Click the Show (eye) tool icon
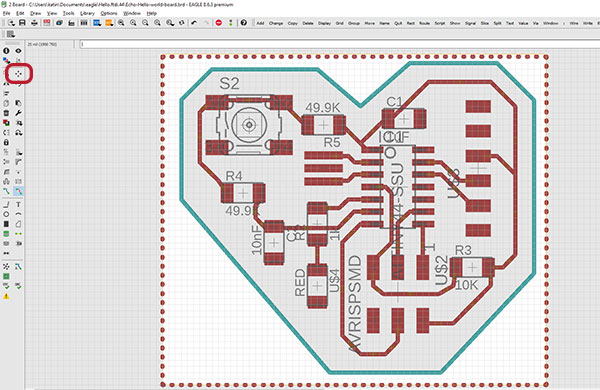Image resolution: width=600 pixels, height=390 pixels. tap(18, 51)
